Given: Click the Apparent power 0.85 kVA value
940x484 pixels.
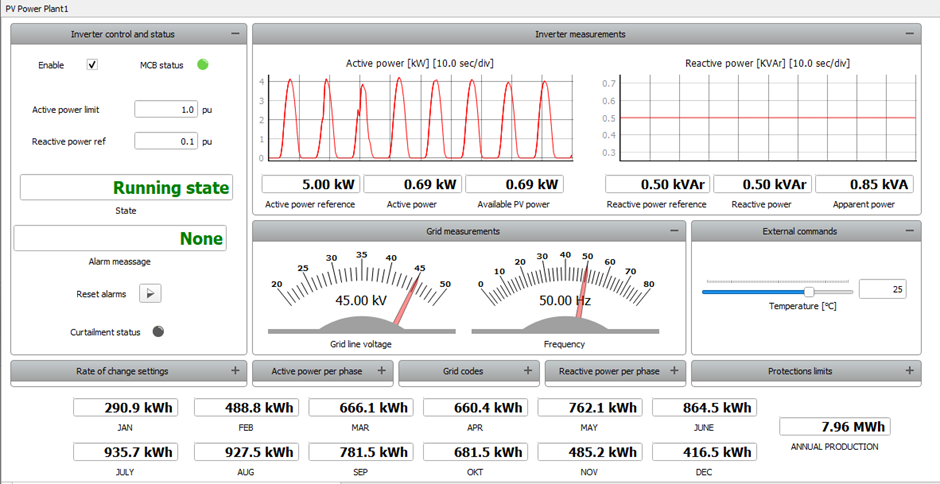Looking at the screenshot, I should click(x=864, y=184).
